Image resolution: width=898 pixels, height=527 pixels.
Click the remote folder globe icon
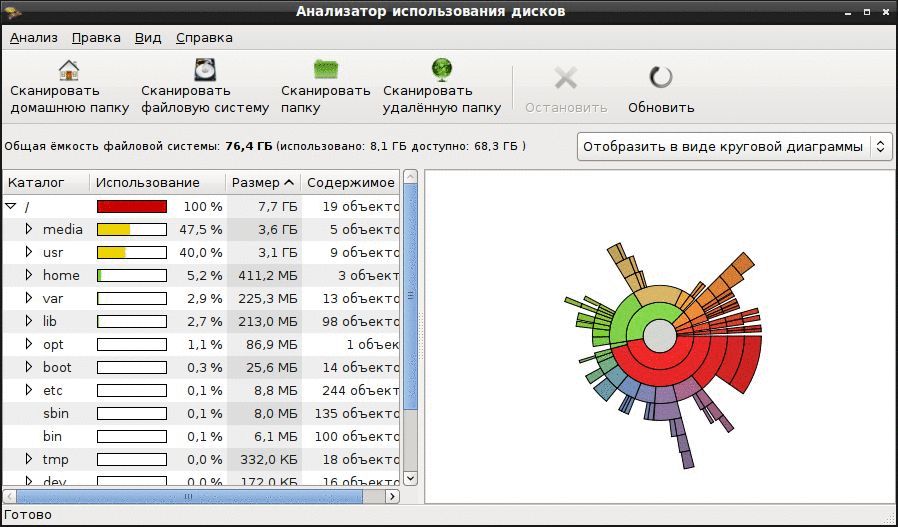442,70
